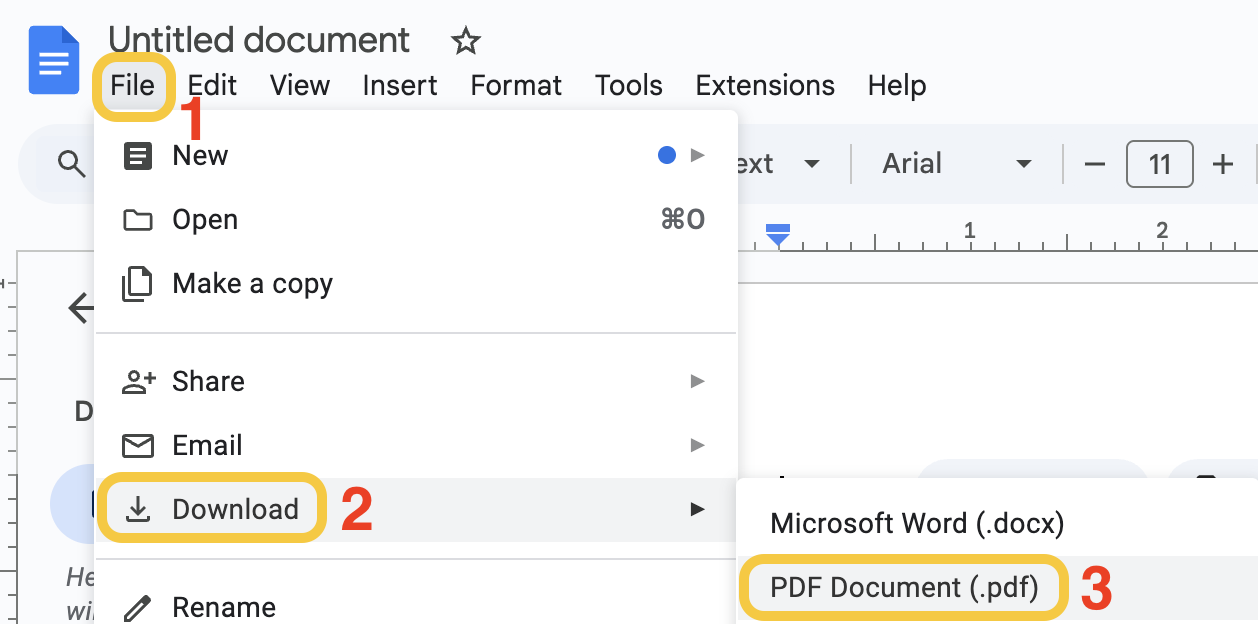Click the back arrow in left panel
Image resolution: width=1258 pixels, height=624 pixels.
80,308
